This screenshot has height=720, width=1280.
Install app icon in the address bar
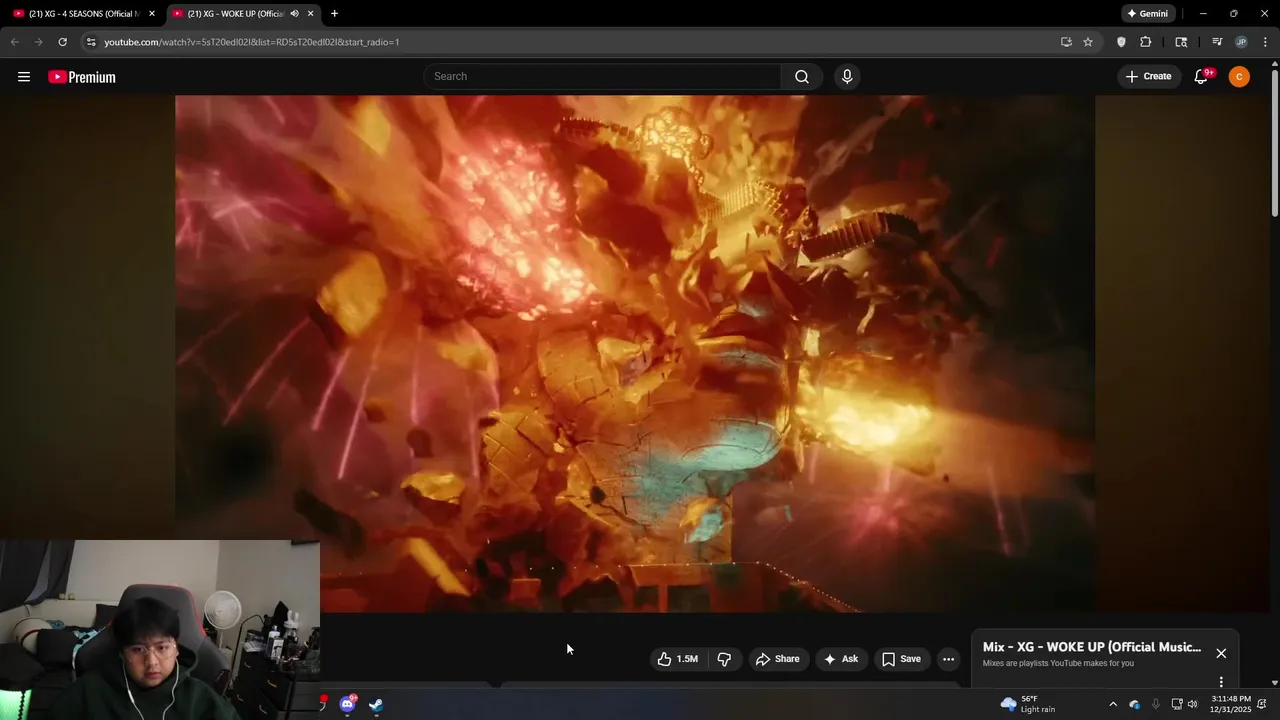point(1066,42)
